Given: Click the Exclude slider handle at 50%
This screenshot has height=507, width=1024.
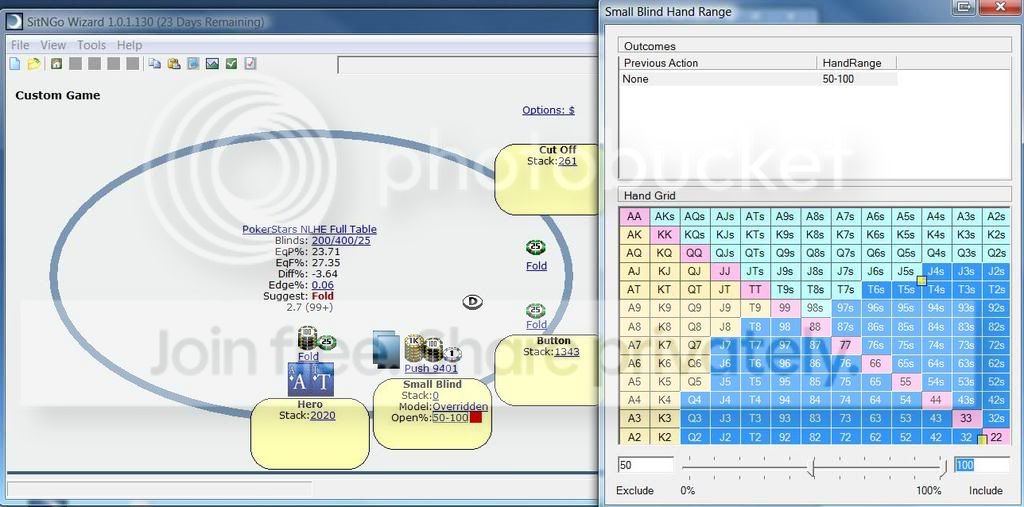Looking at the screenshot, I should pyautogui.click(x=812, y=467).
